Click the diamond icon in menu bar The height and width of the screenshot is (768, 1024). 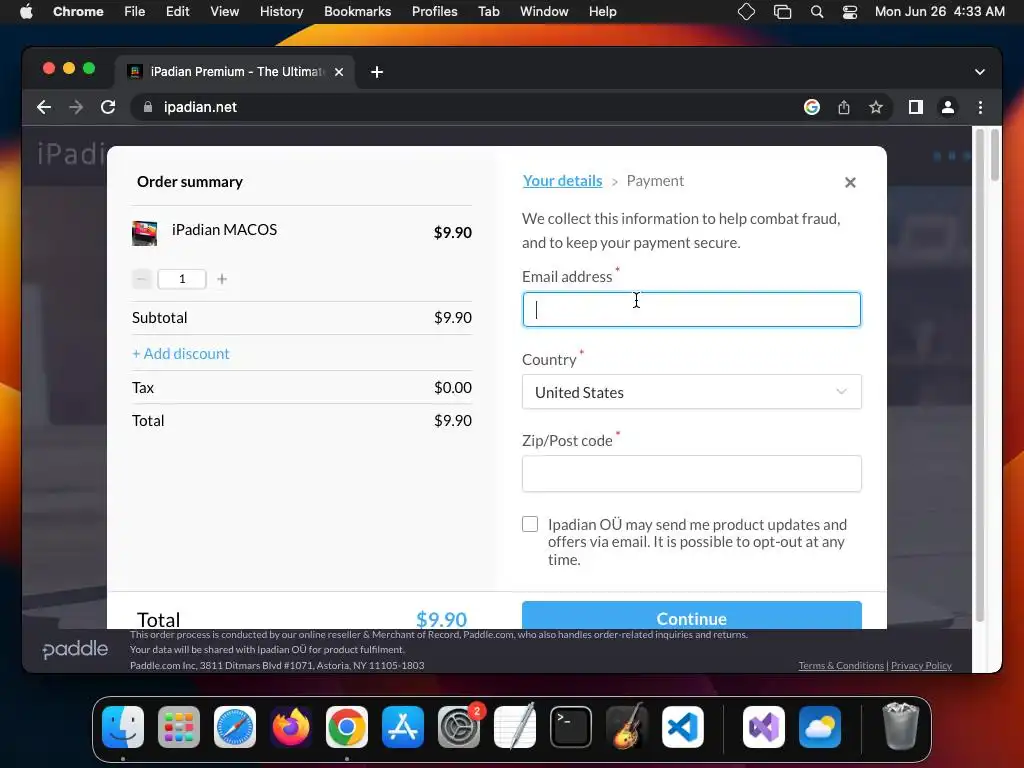coord(746,12)
